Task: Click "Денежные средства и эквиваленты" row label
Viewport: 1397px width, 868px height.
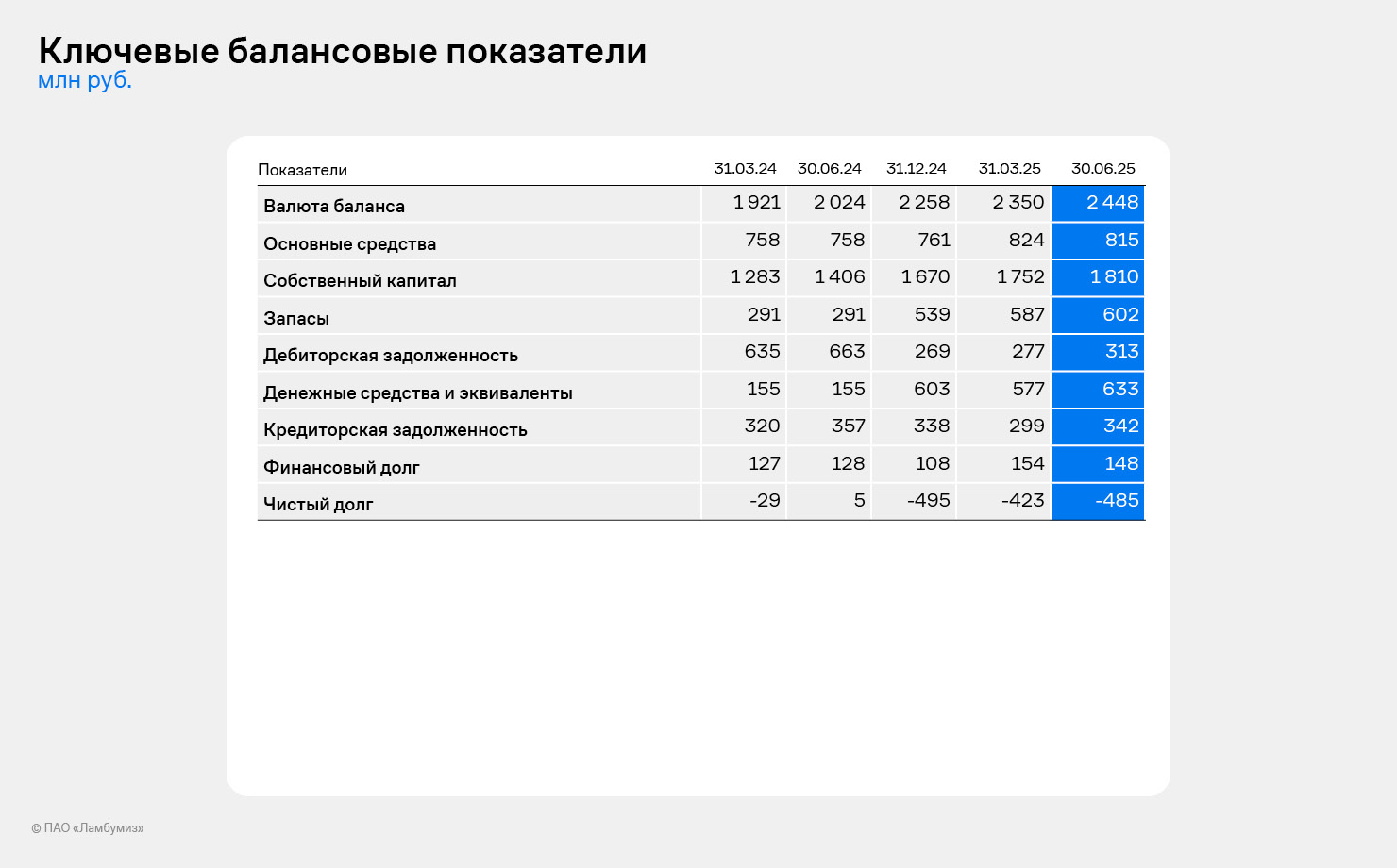Action: (x=417, y=392)
